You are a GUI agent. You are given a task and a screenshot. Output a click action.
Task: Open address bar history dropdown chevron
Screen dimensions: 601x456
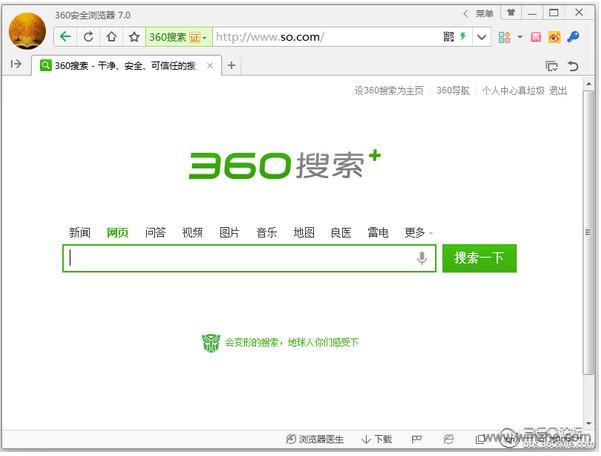tap(482, 37)
